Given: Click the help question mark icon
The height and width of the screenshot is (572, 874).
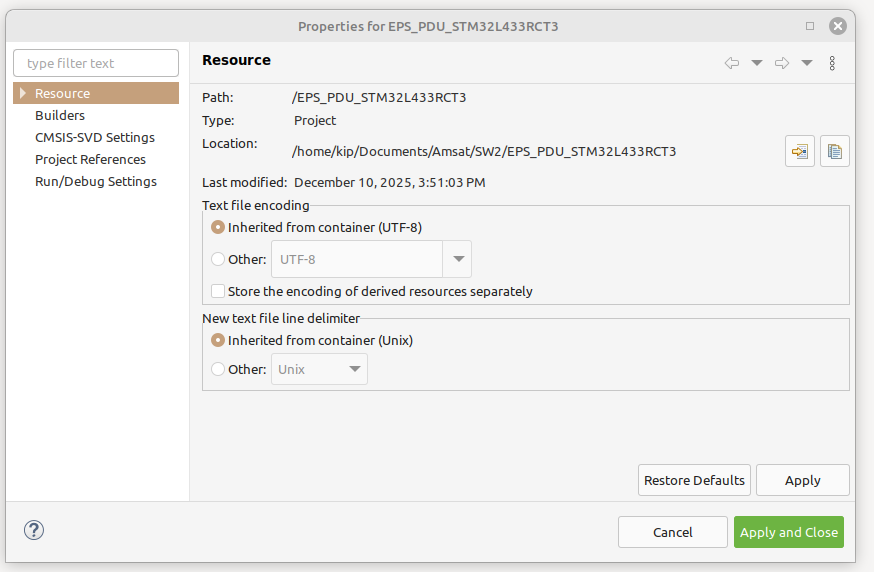Looking at the screenshot, I should point(33,531).
